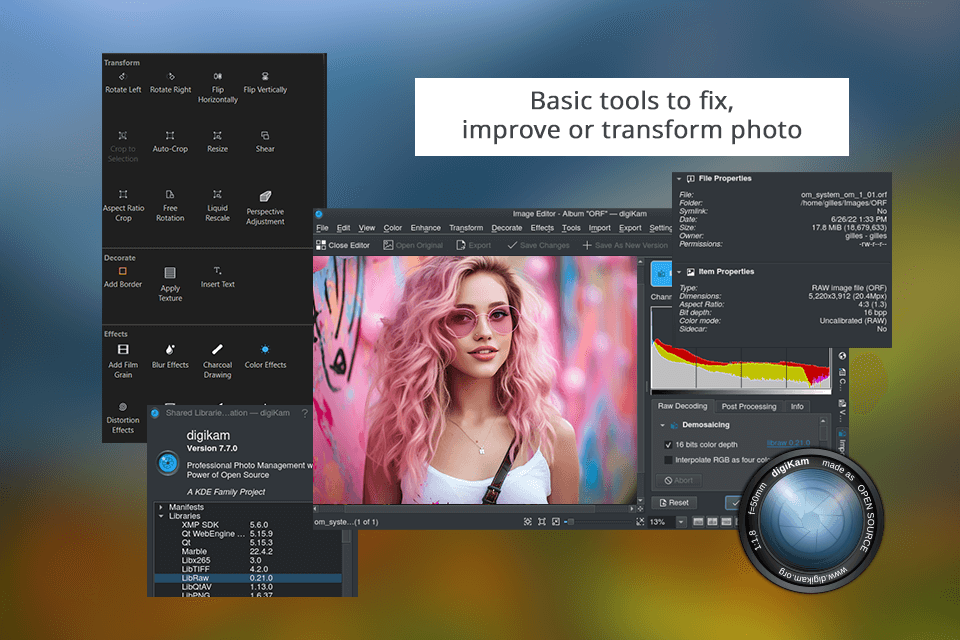Switch to the Info tab

click(797, 407)
